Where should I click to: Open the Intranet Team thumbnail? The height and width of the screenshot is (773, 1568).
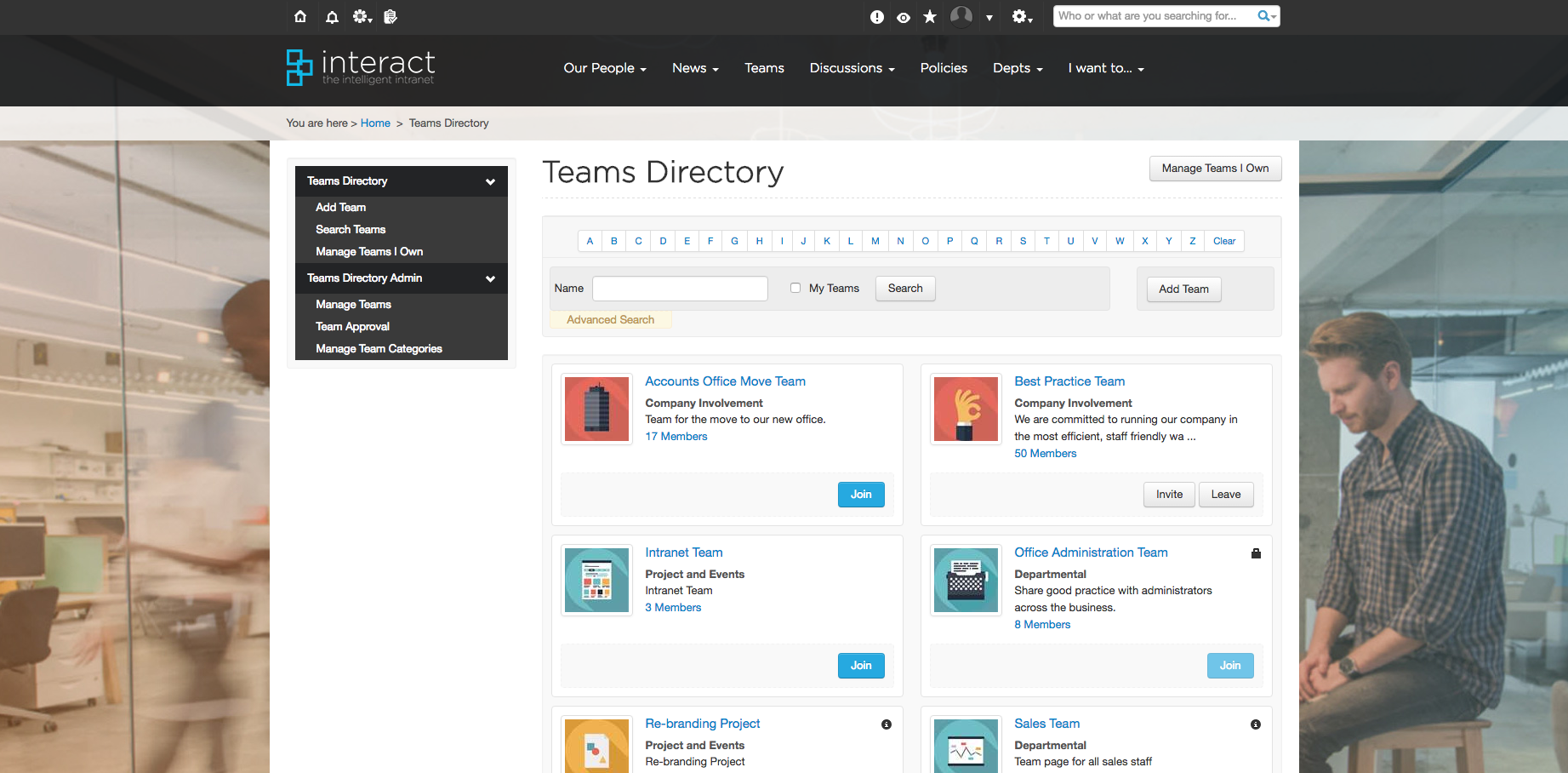pyautogui.click(x=596, y=581)
